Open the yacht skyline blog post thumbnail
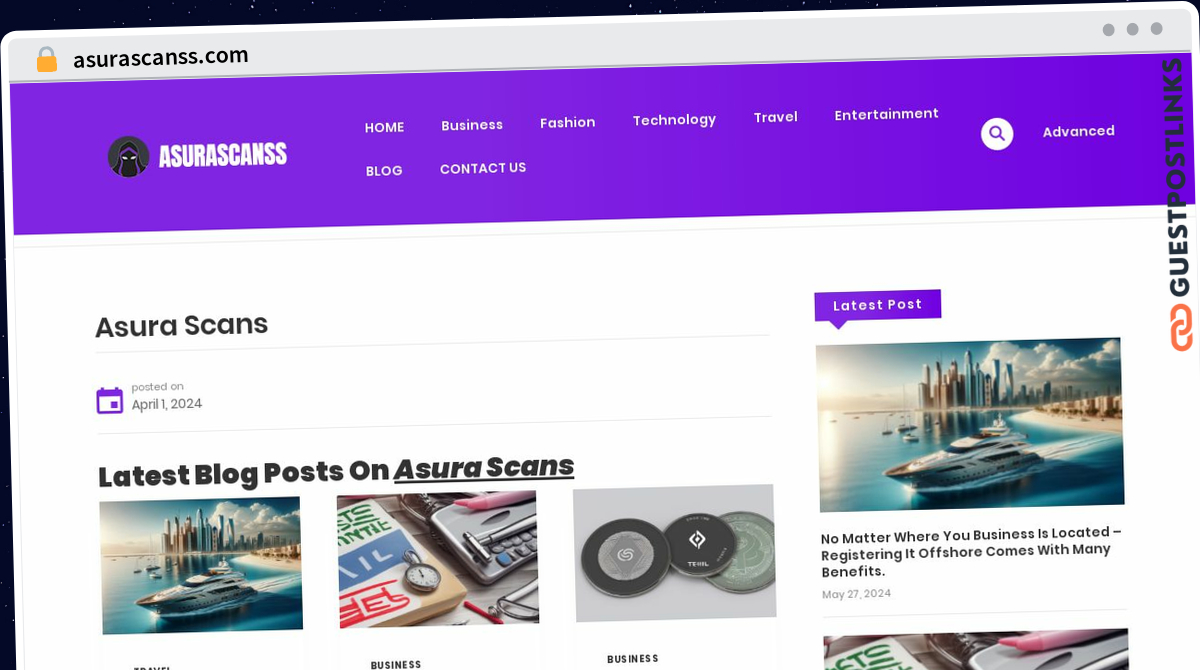 (201, 565)
